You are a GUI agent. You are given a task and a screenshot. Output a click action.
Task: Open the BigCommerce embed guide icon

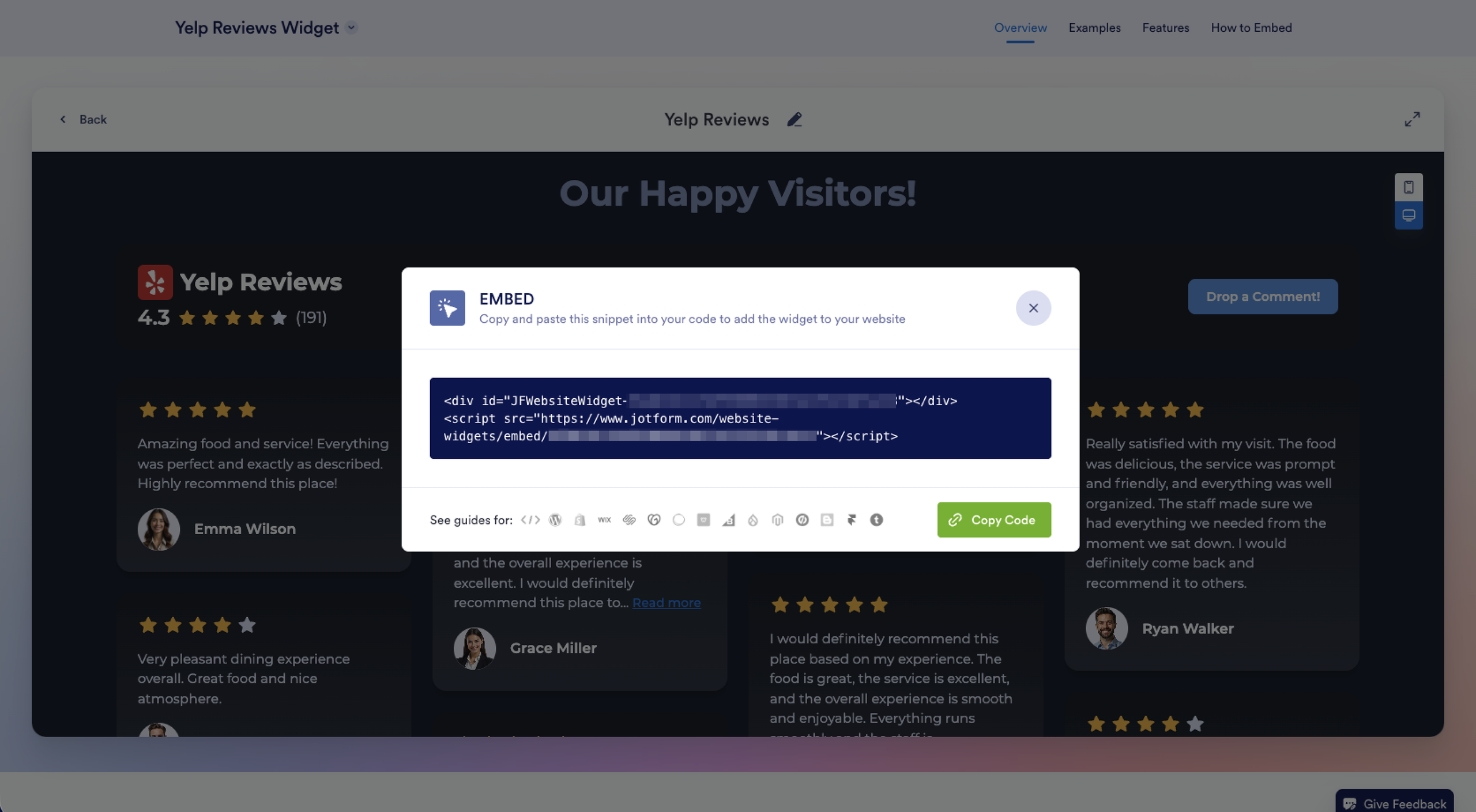point(728,520)
